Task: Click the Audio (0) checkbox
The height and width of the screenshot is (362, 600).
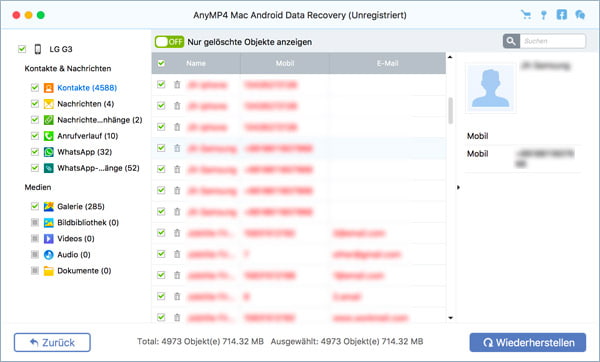Action: 35,254
